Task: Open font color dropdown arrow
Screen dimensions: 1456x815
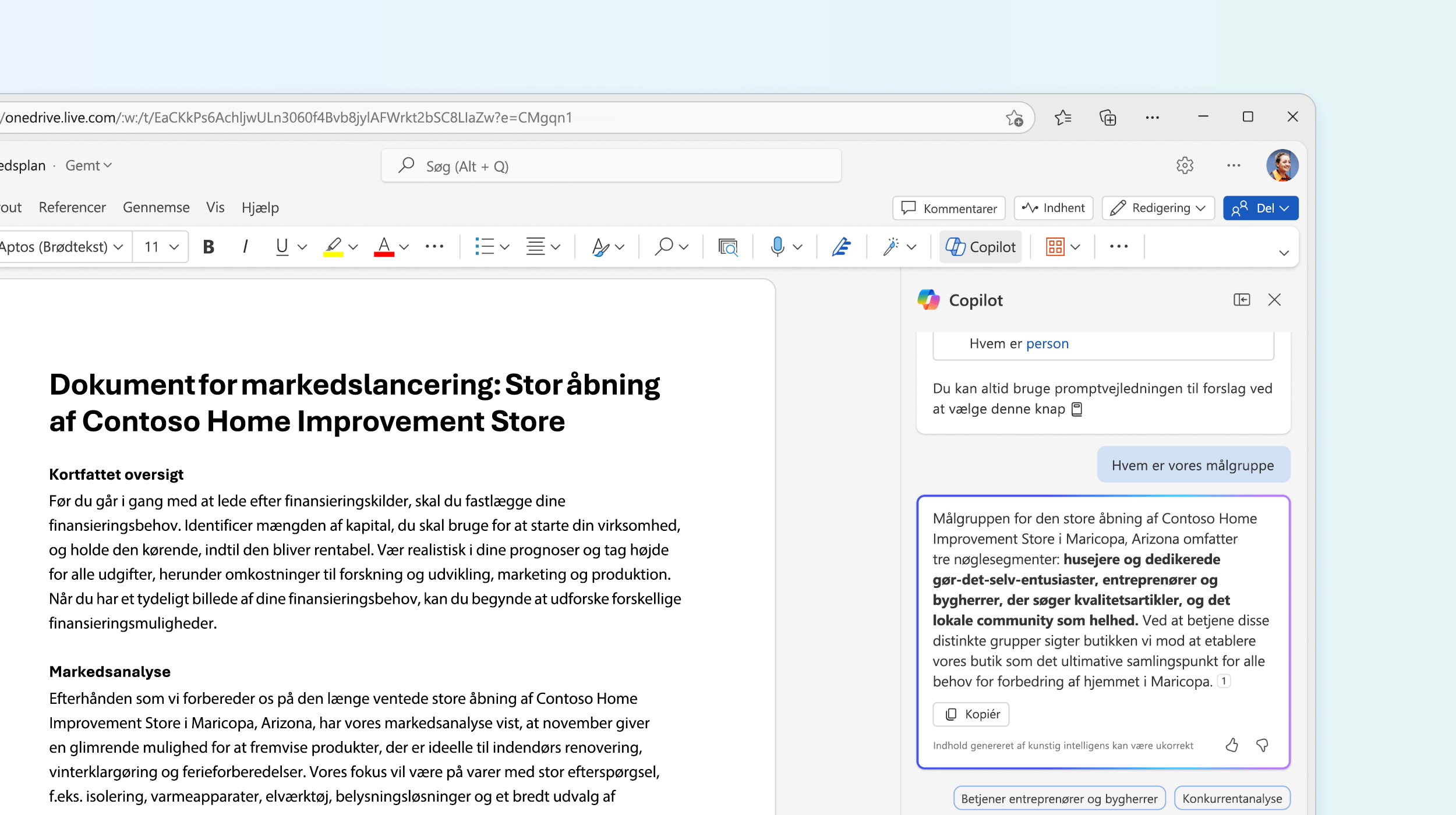Action: coord(404,247)
